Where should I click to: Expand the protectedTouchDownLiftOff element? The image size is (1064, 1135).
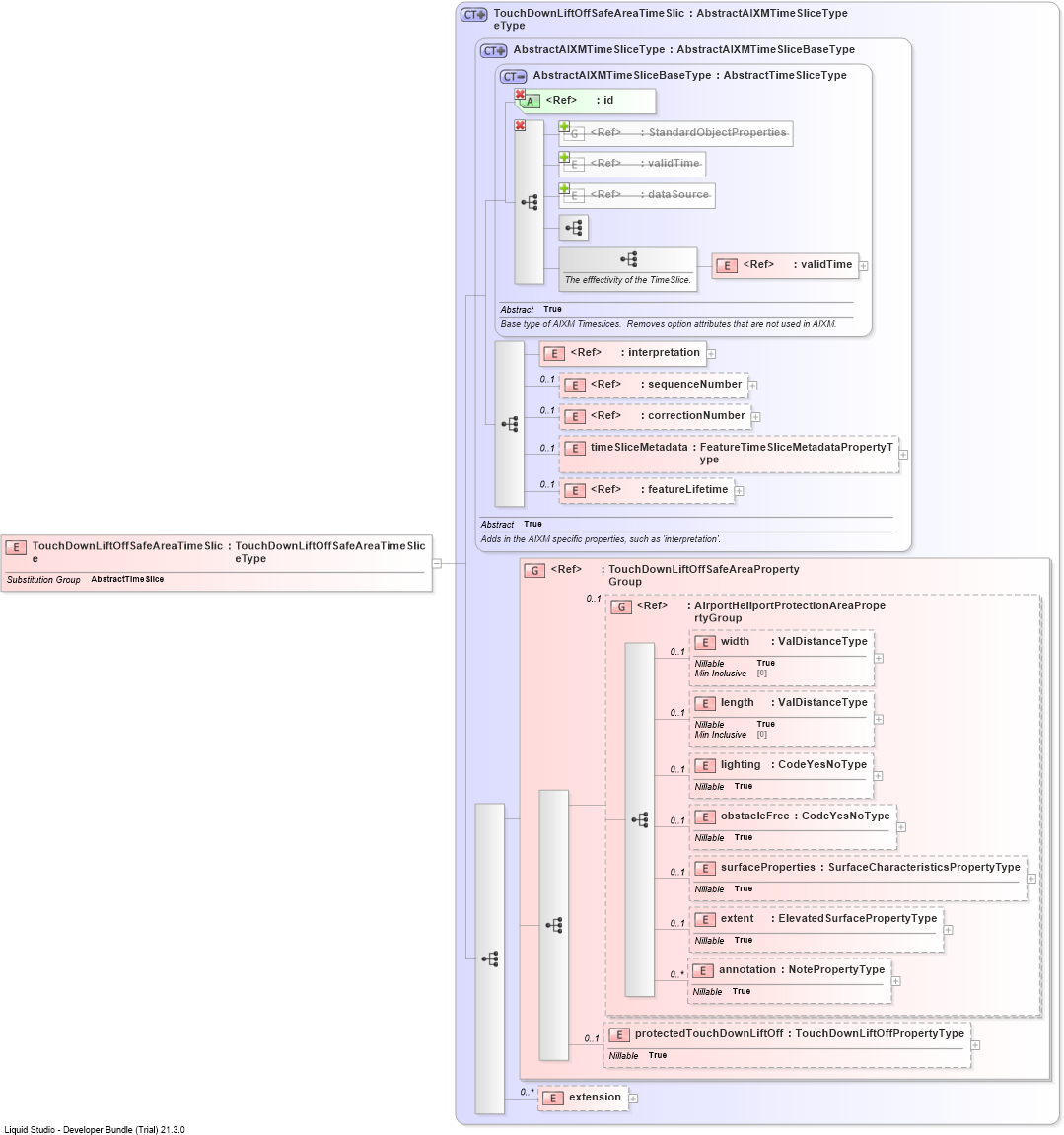pyautogui.click(x=975, y=1045)
